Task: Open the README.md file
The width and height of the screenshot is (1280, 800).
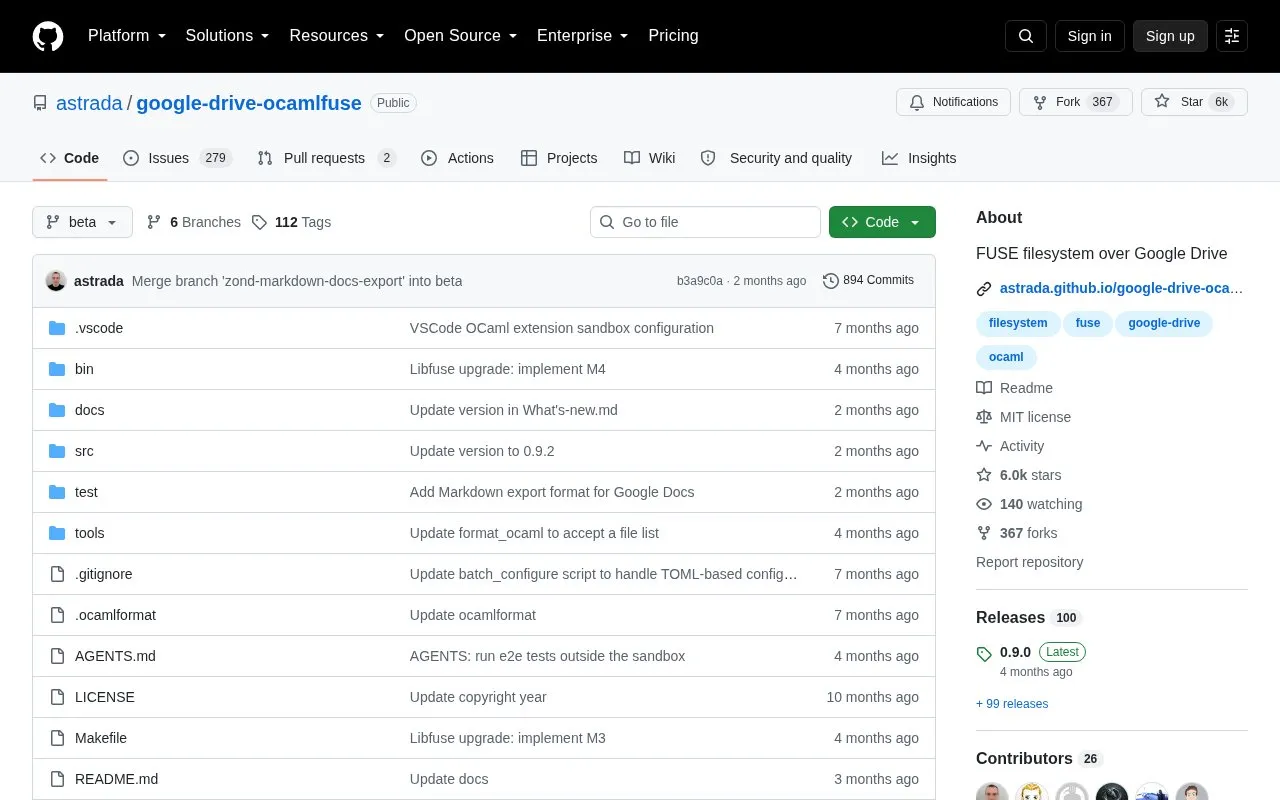Action: (x=116, y=779)
